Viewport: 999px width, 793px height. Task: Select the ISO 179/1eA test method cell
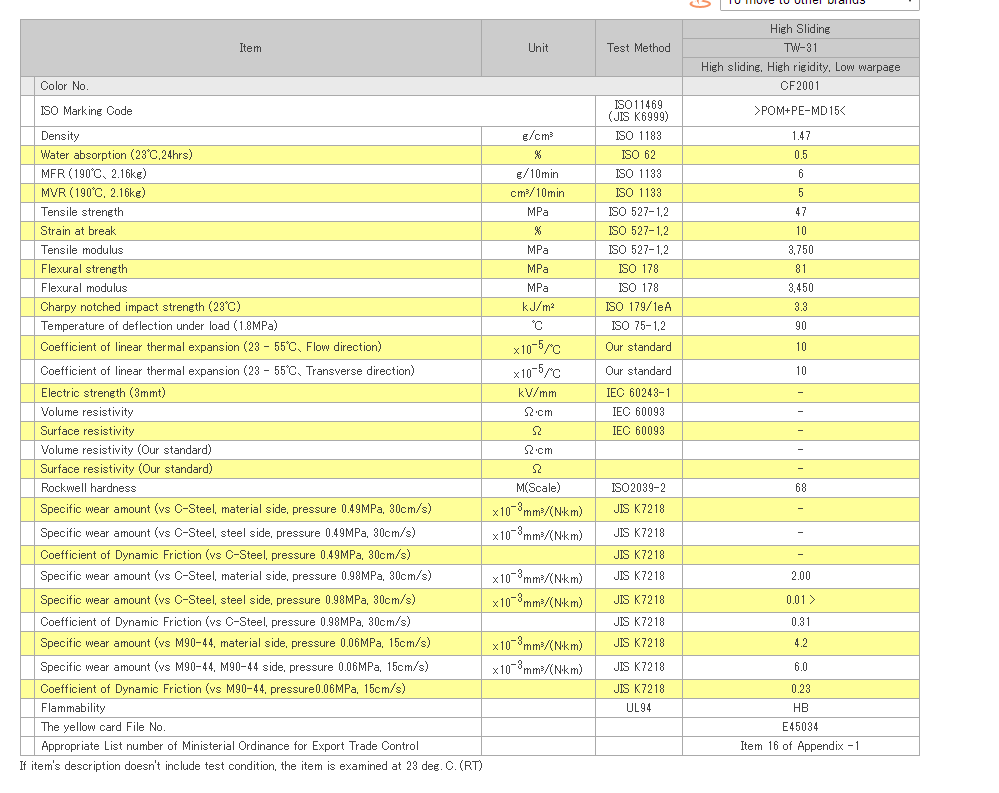(638, 307)
